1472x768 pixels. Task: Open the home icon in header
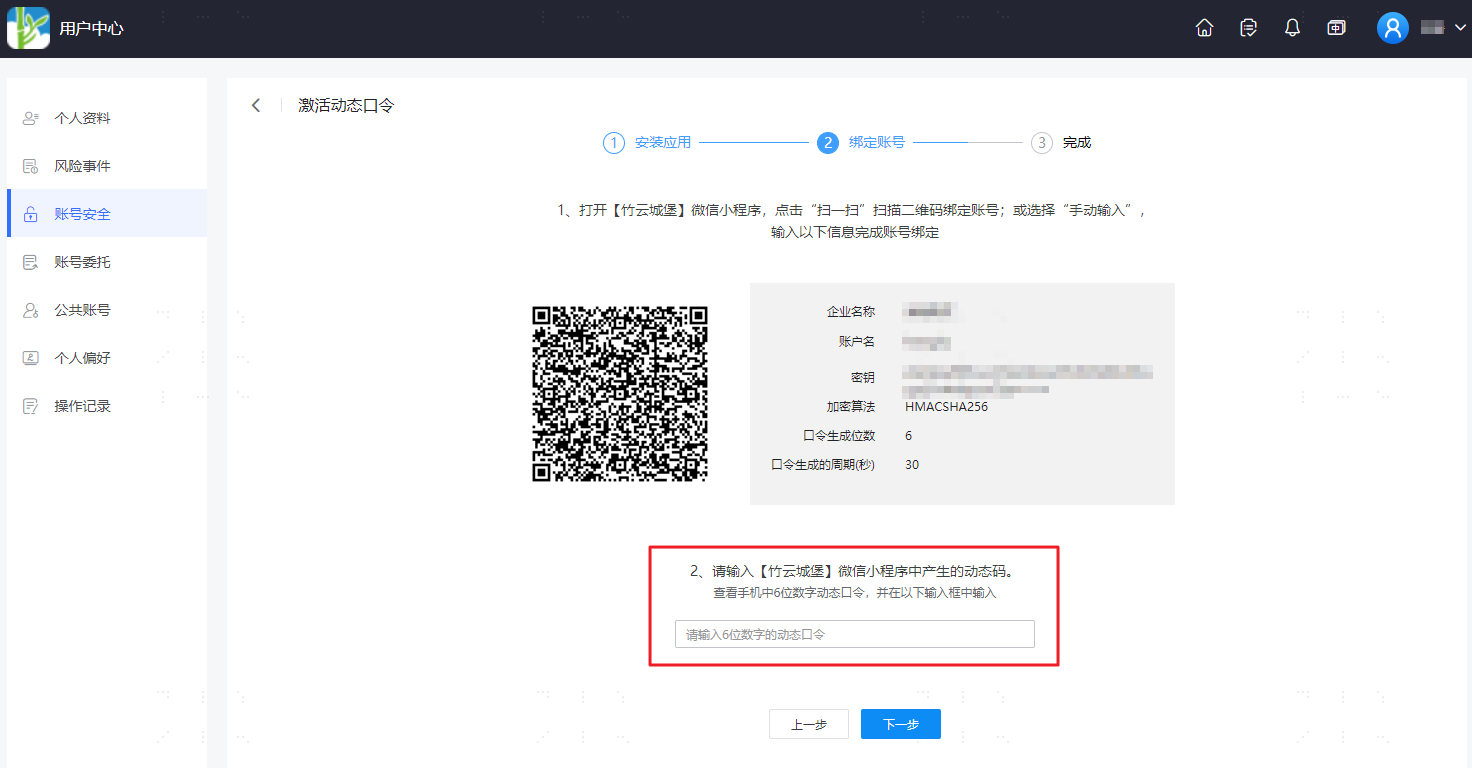click(x=1205, y=28)
